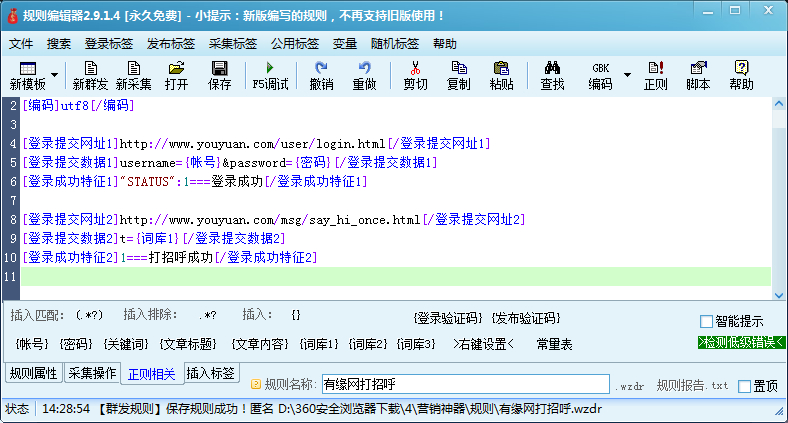Insert {登录验证码} tag

448,318
